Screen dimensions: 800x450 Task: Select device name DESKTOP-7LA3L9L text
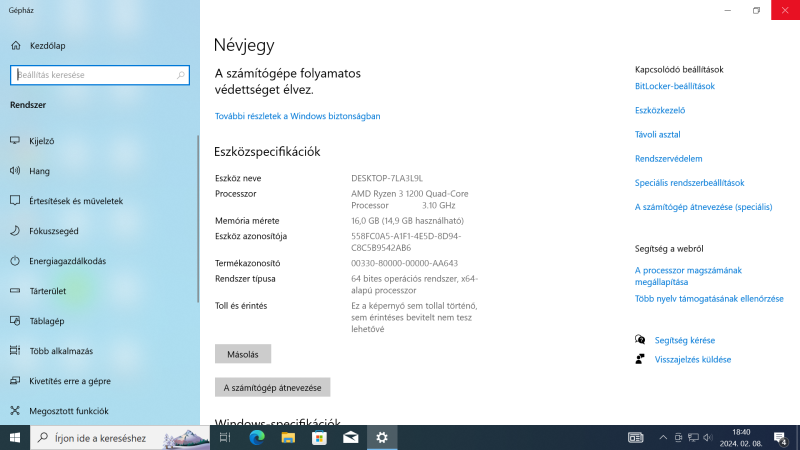tap(387, 178)
